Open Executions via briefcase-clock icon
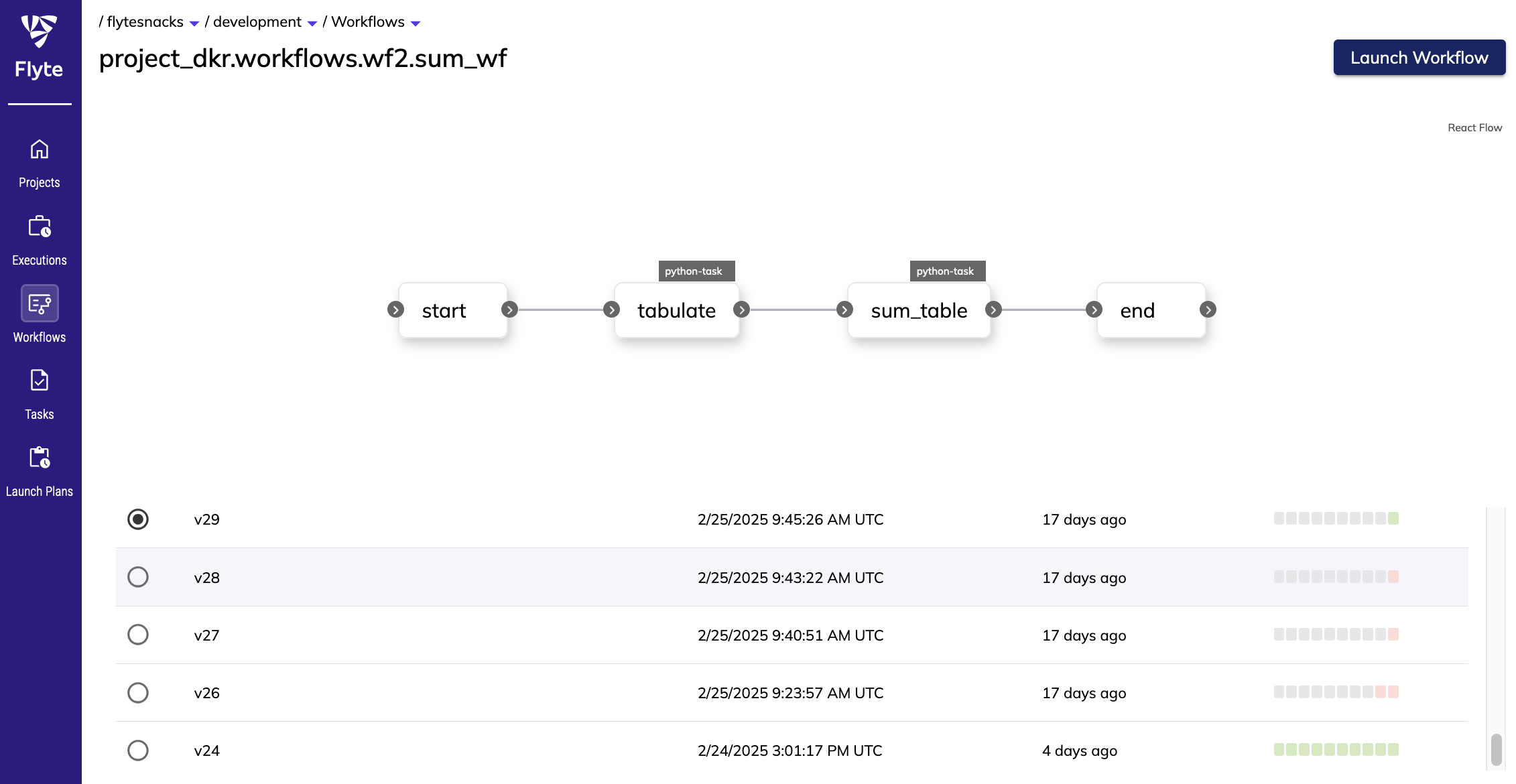Image resolution: width=1516 pixels, height=784 pixels. (40, 226)
